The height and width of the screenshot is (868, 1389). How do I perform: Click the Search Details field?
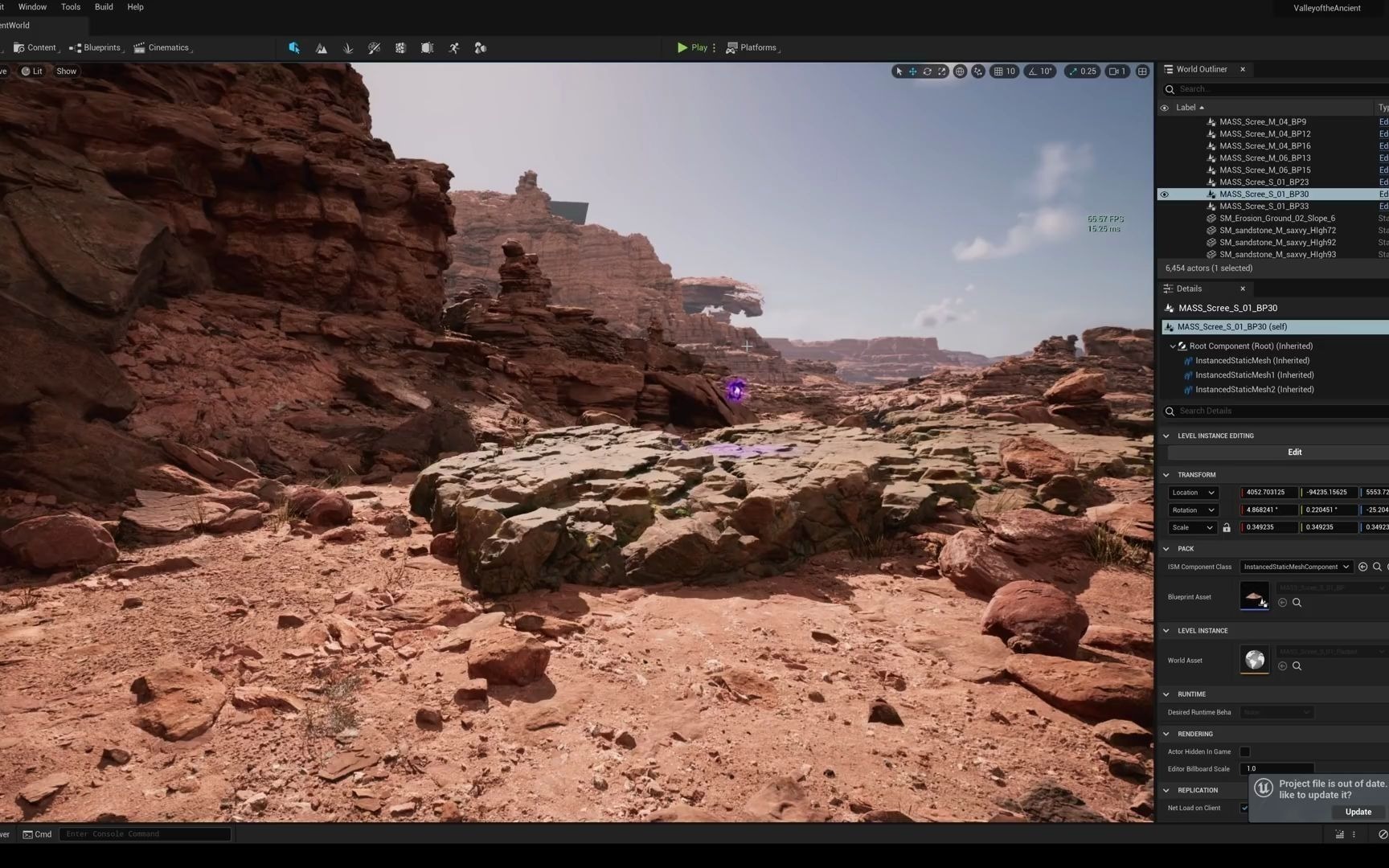point(1278,411)
